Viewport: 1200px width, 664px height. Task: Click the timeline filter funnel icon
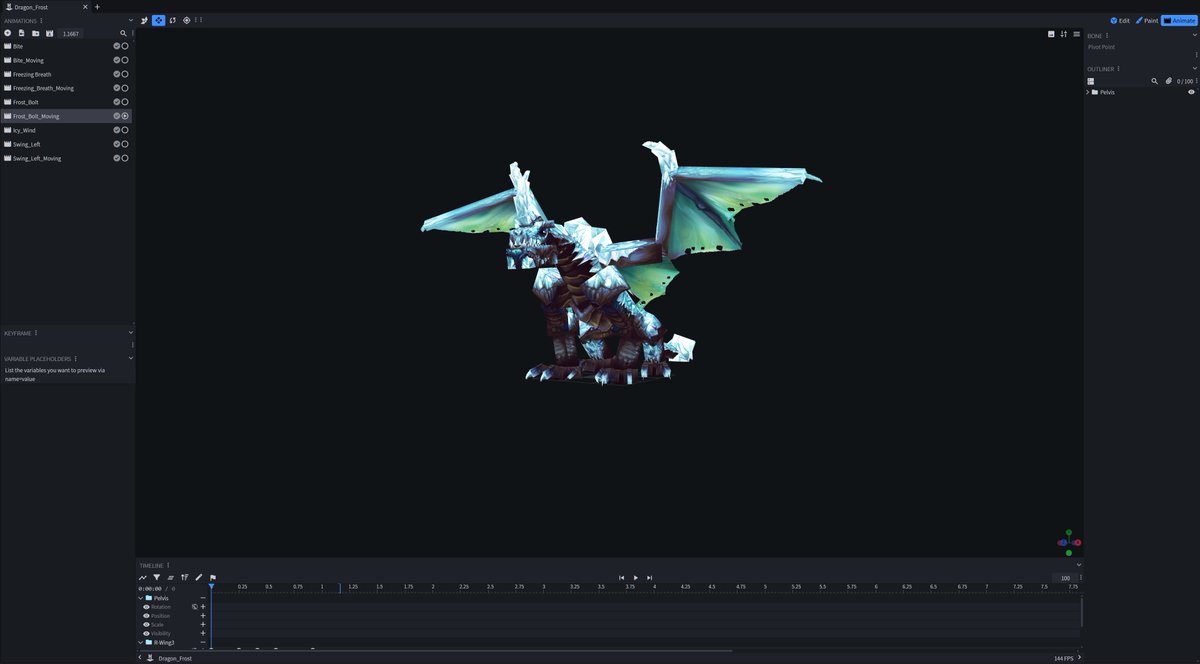(157, 577)
